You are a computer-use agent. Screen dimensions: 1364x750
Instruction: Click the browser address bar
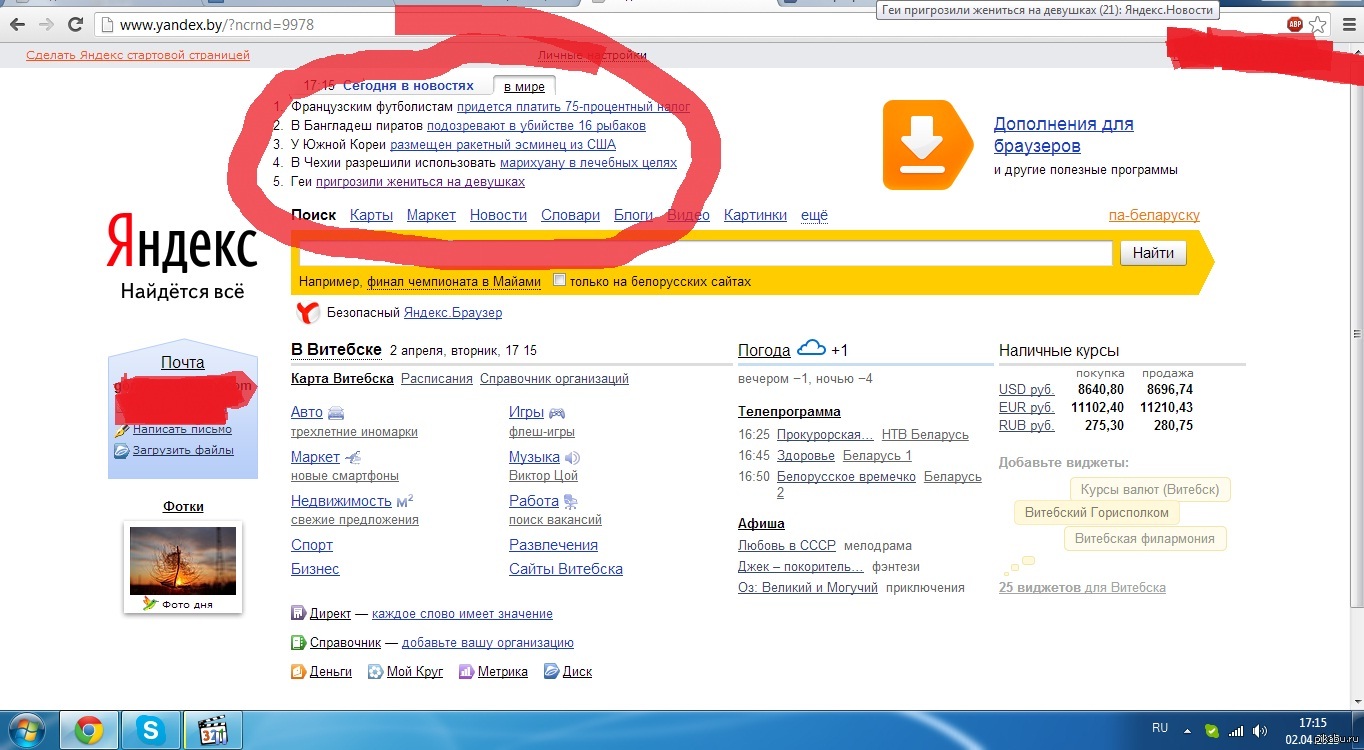click(690, 24)
